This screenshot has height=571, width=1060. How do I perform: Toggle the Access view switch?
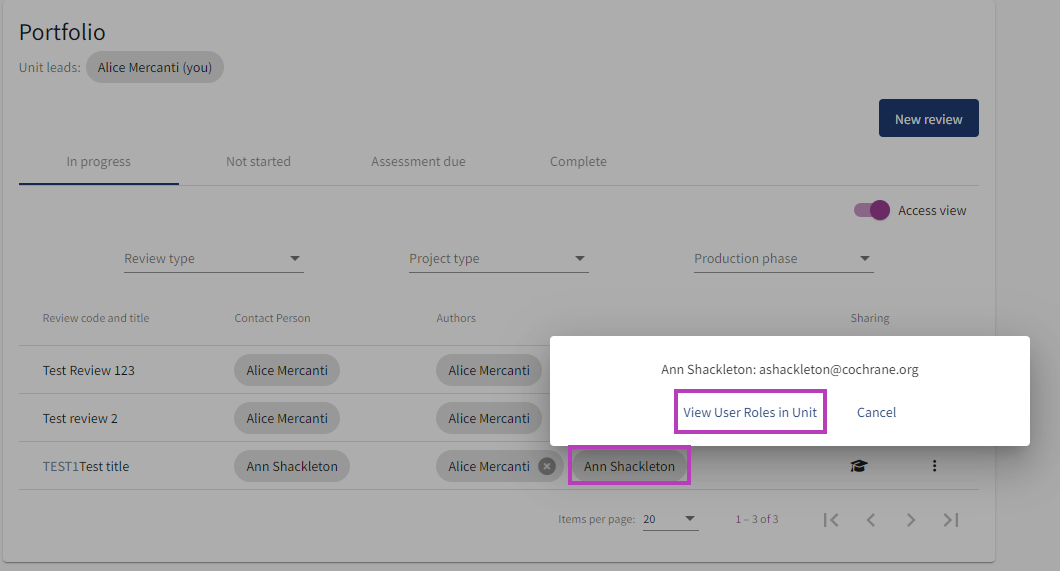pyautogui.click(x=871, y=210)
